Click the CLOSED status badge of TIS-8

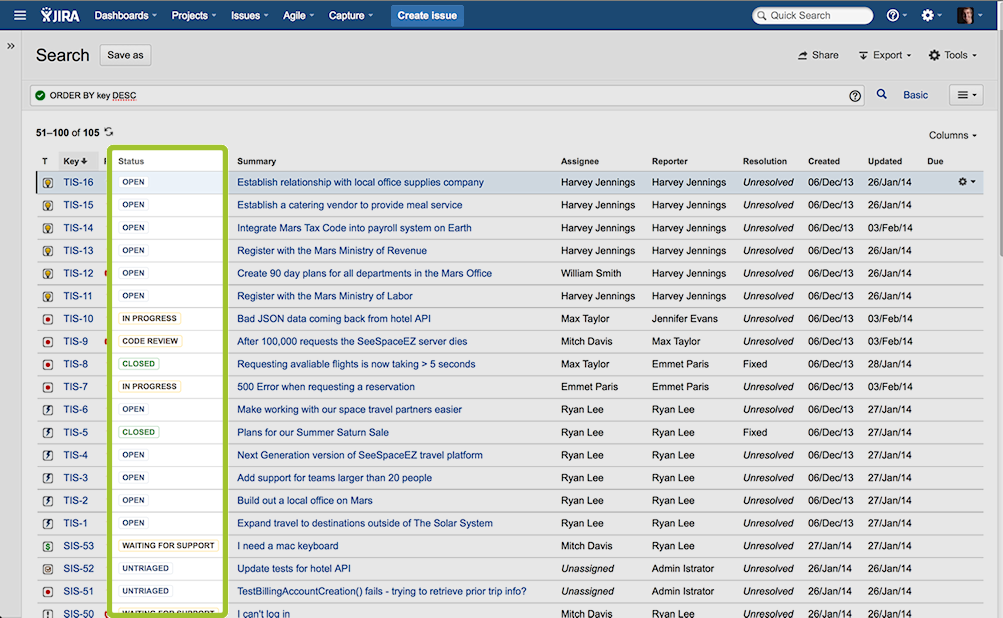pos(139,364)
